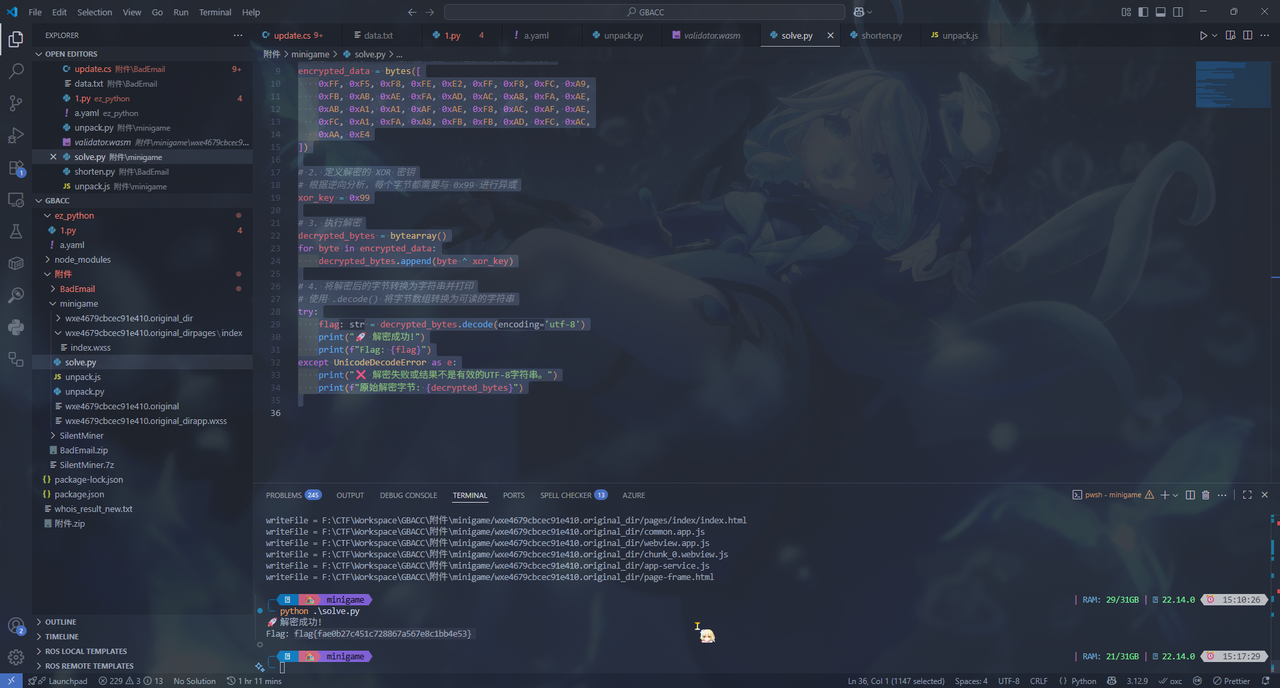Open the Source Control view
This screenshot has height=688, width=1280.
click(x=16, y=103)
